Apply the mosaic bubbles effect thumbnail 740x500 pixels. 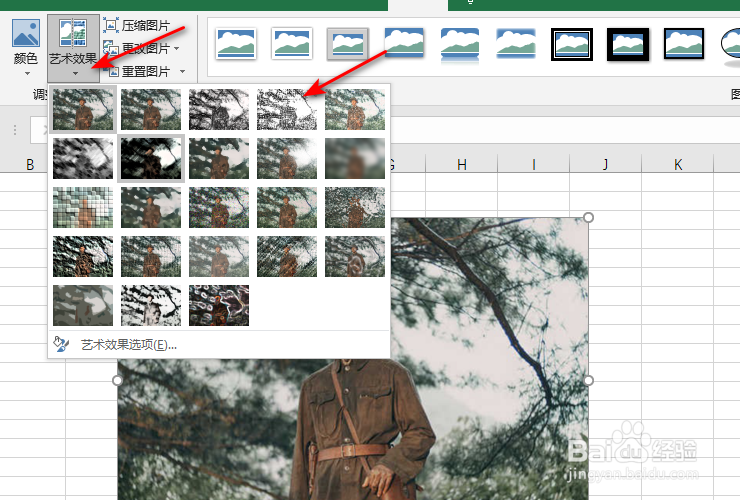pos(83,208)
